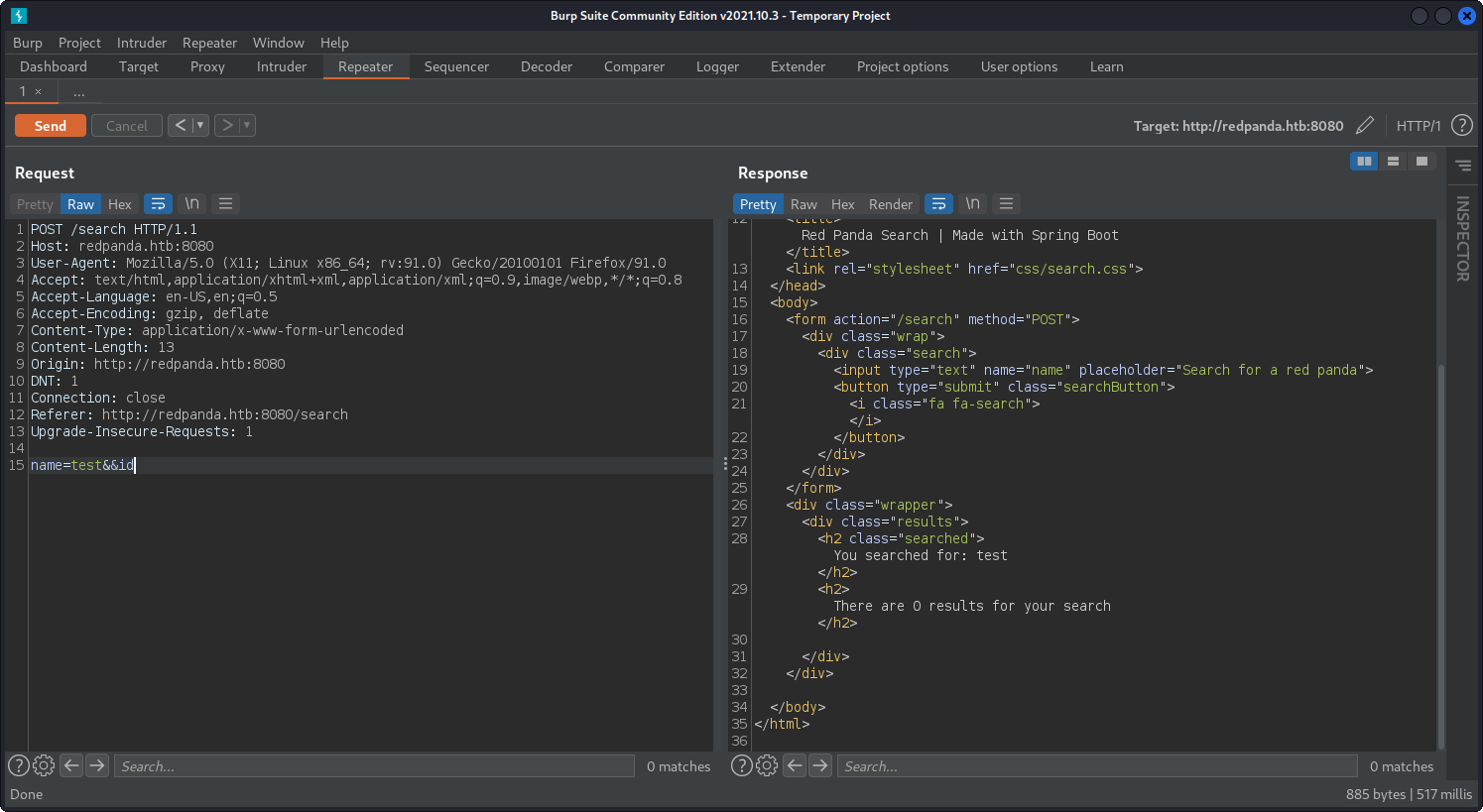Click the Cancel button
The image size is (1483, 812).
pos(127,126)
